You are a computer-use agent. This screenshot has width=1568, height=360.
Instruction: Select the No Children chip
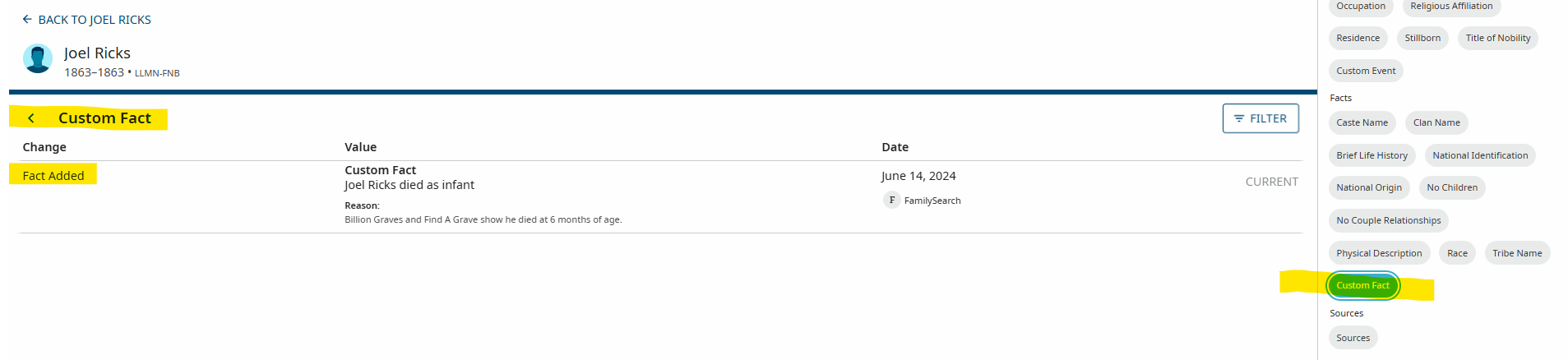(1451, 187)
